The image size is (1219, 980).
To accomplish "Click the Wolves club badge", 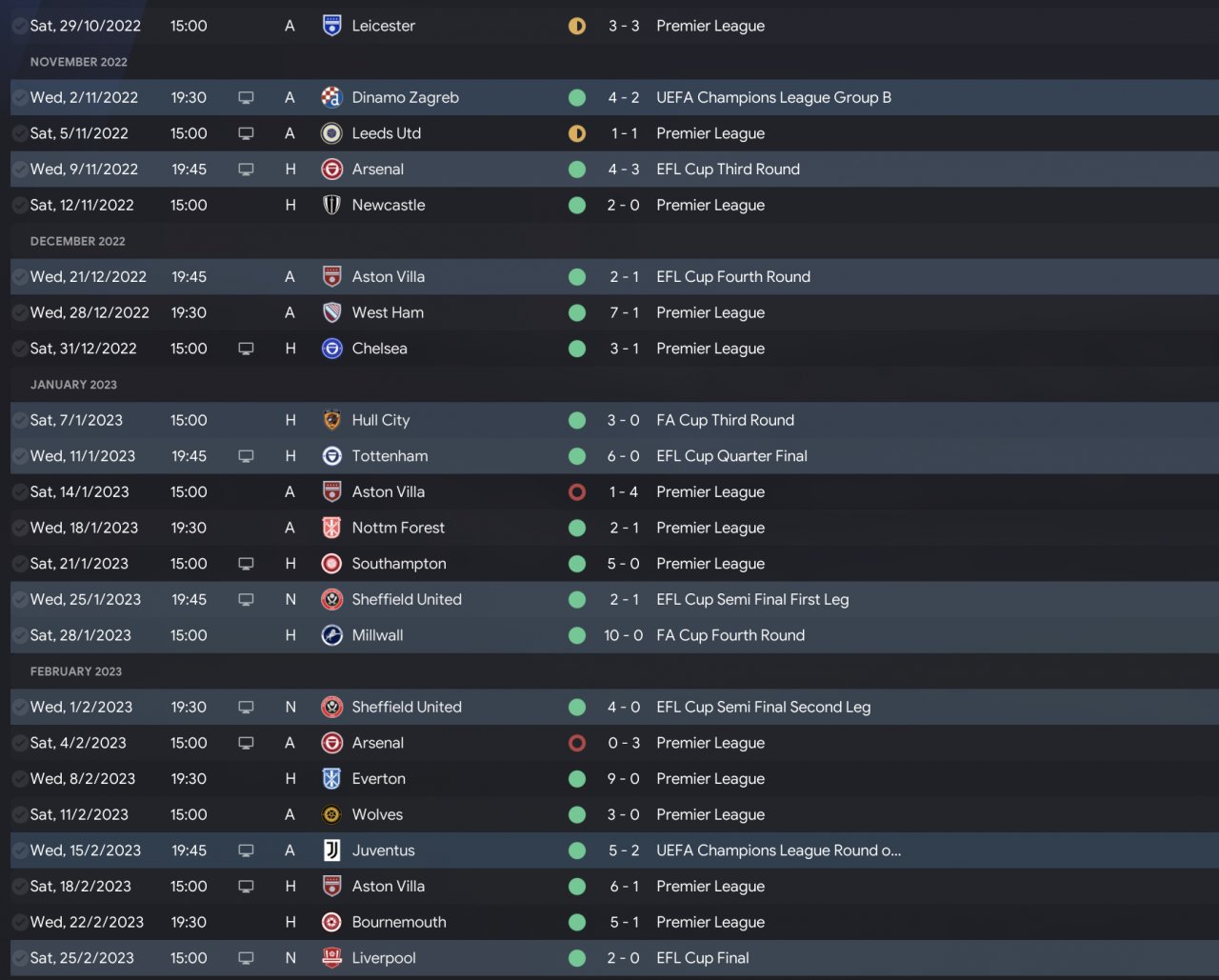I will click(x=331, y=814).
